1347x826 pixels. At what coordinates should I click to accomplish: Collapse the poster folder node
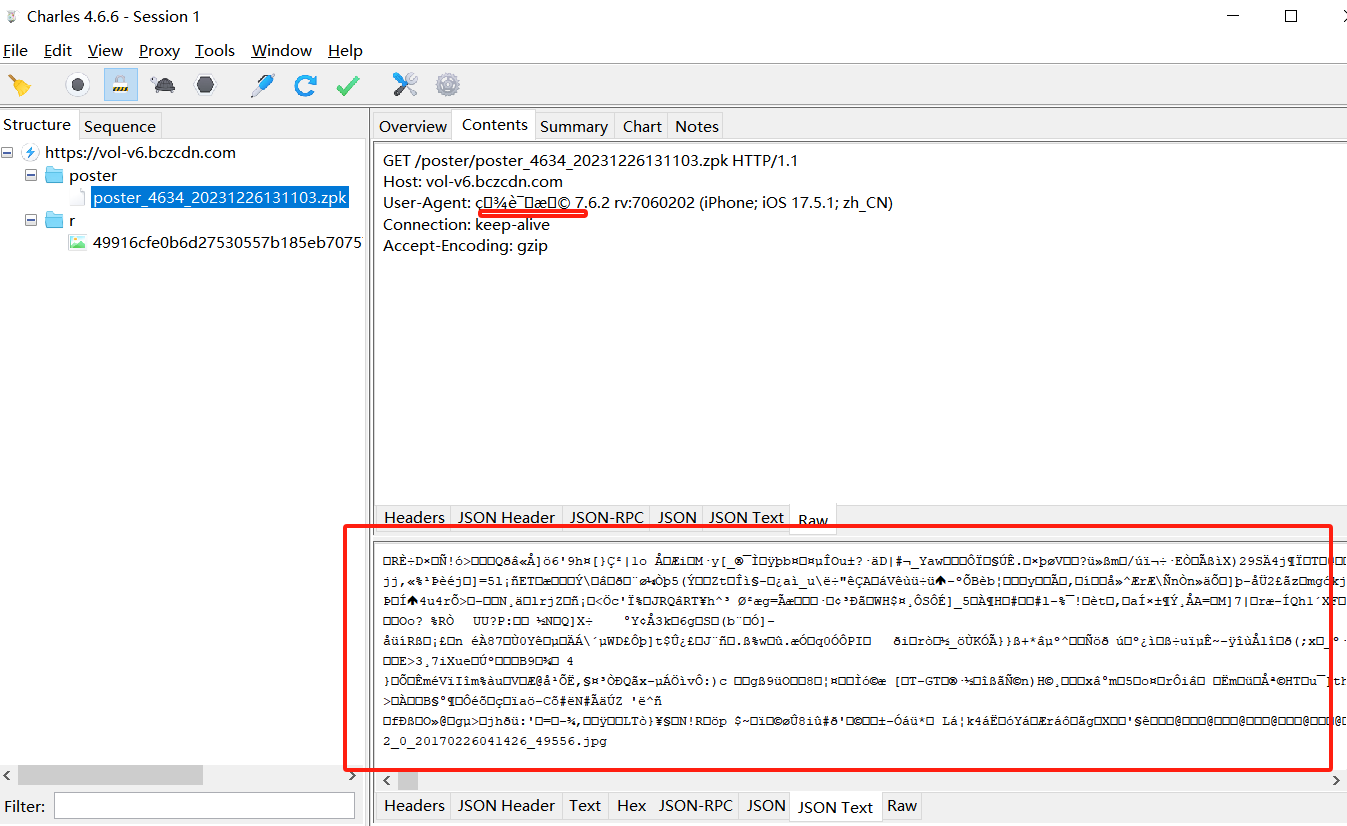coord(31,176)
